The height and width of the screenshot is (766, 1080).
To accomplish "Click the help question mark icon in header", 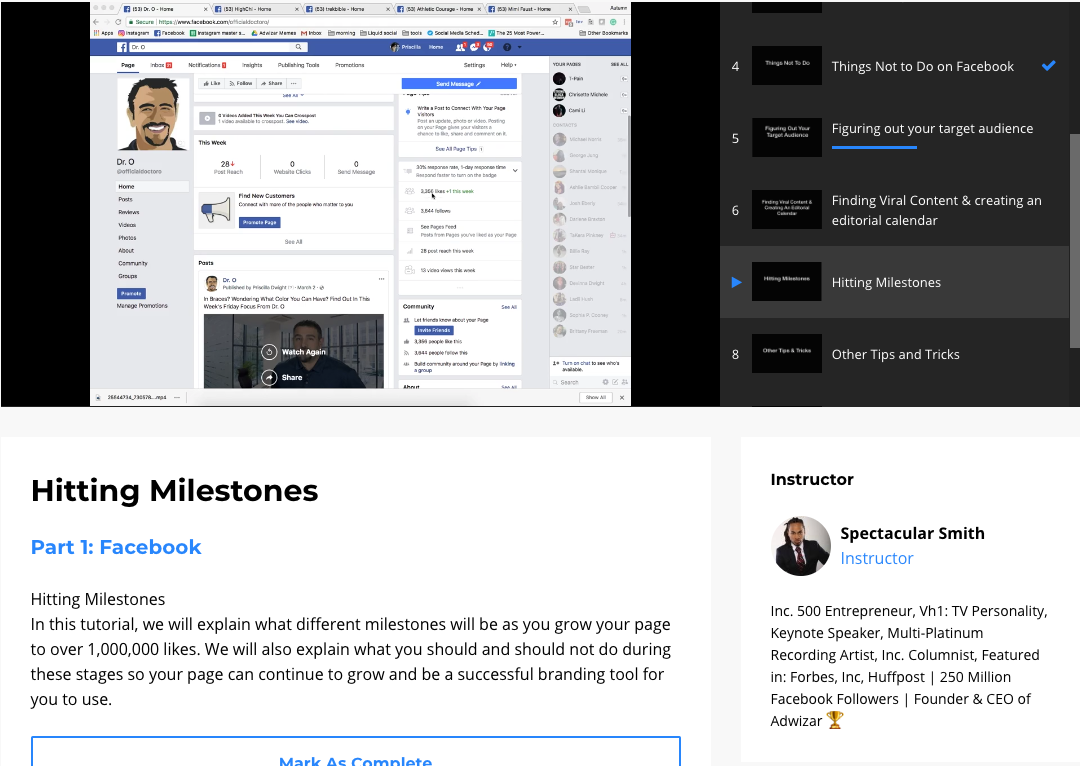I will pyautogui.click(x=507, y=47).
